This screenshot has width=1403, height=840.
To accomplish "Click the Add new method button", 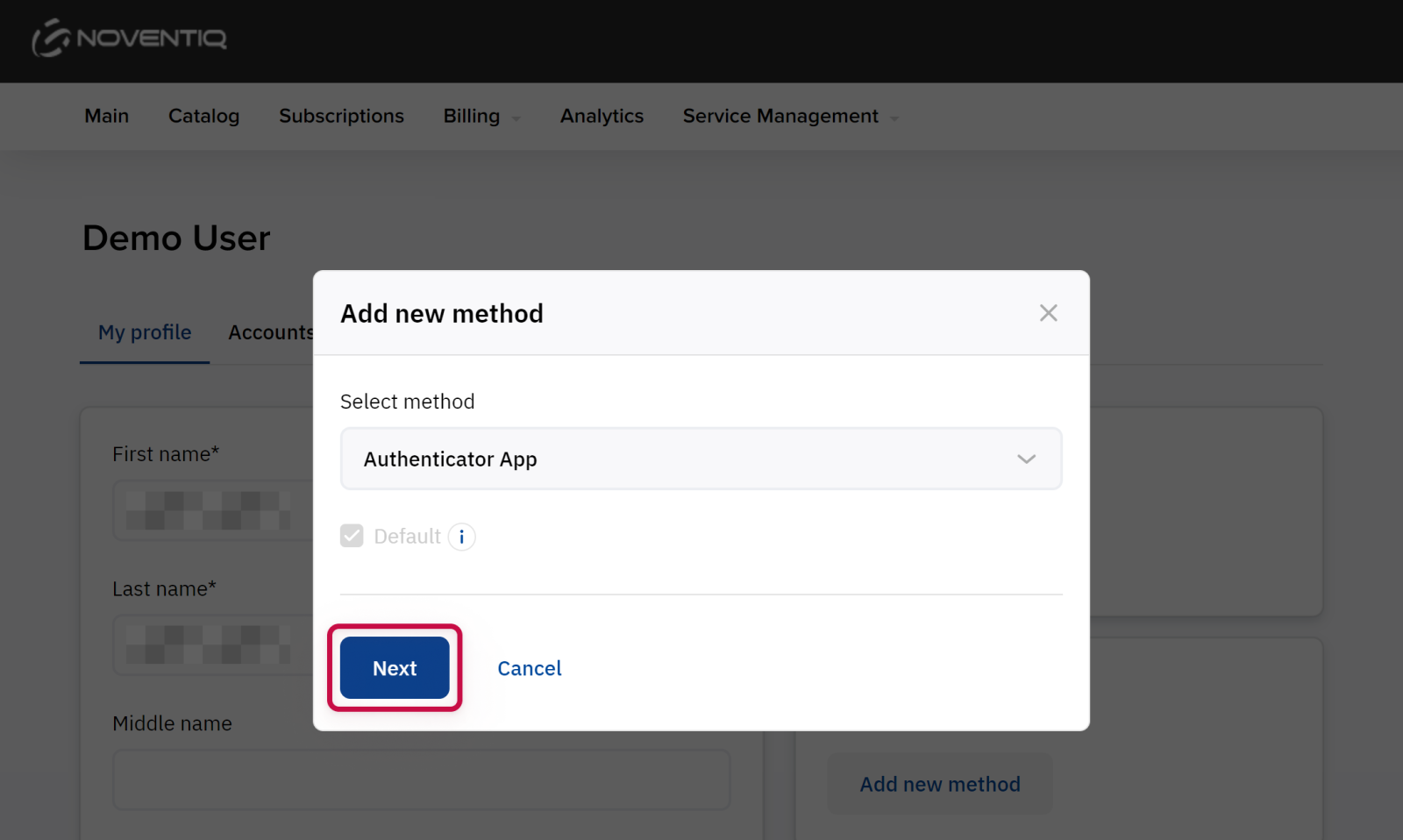I will [x=939, y=785].
